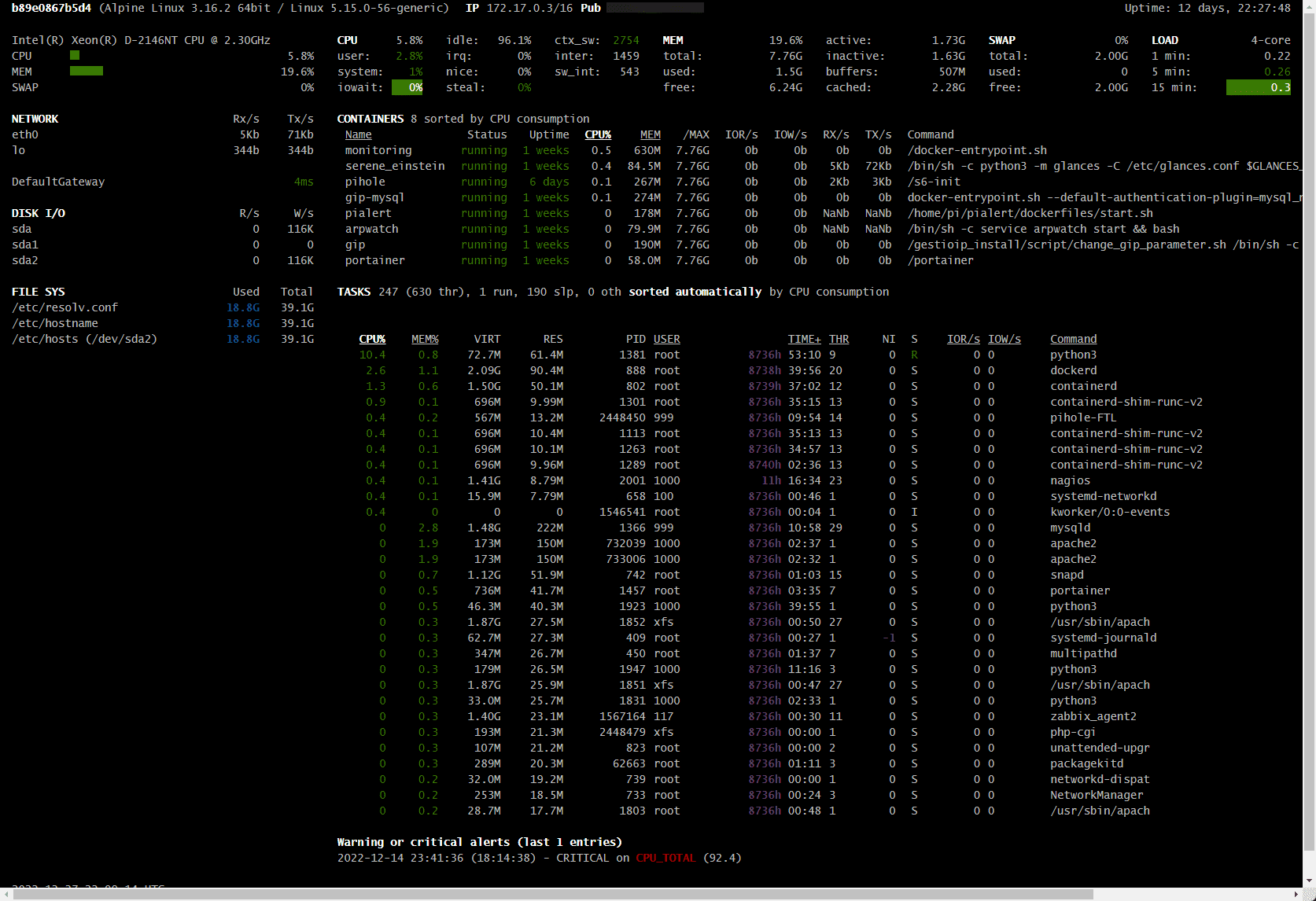This screenshot has height=901, width=1316.
Task: Sort process list by IOR/s column header
Action: (x=963, y=339)
